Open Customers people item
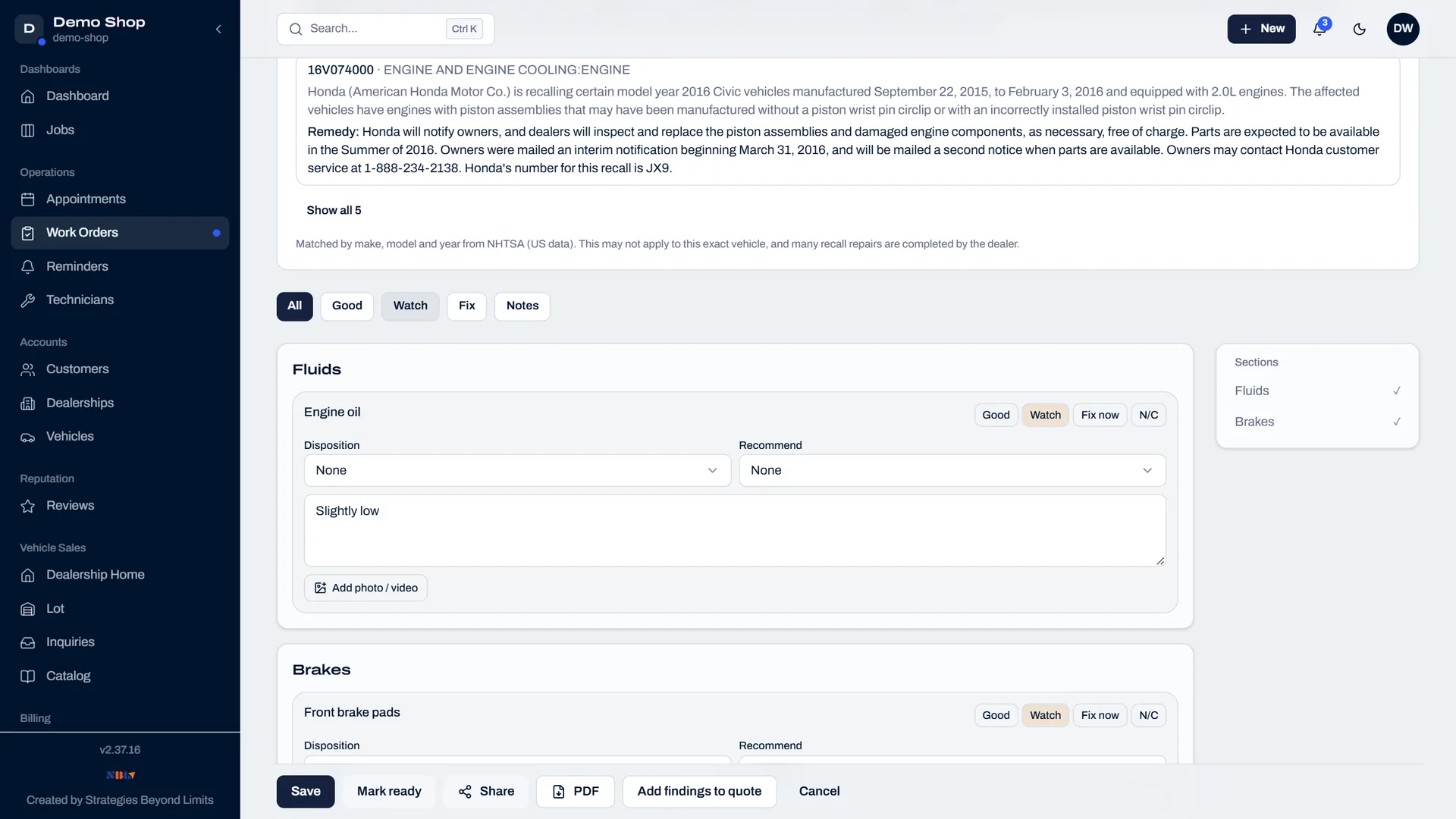 [x=120, y=369]
